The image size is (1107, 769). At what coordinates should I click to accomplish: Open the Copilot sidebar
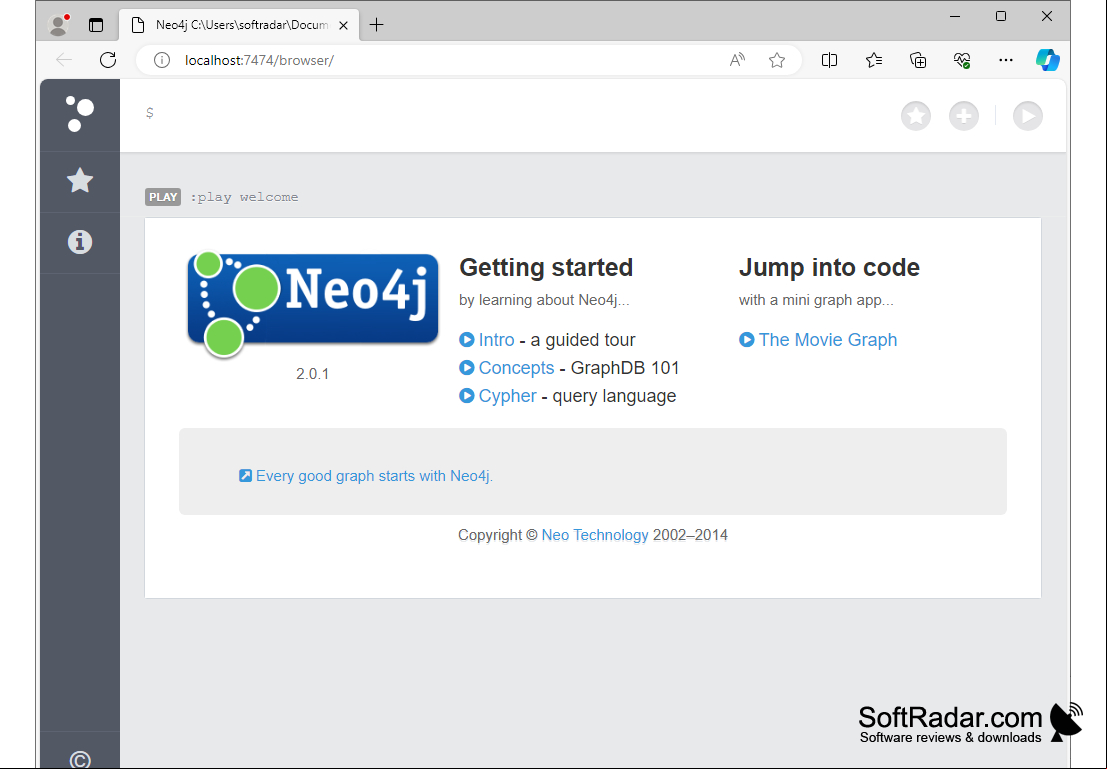tap(1048, 60)
